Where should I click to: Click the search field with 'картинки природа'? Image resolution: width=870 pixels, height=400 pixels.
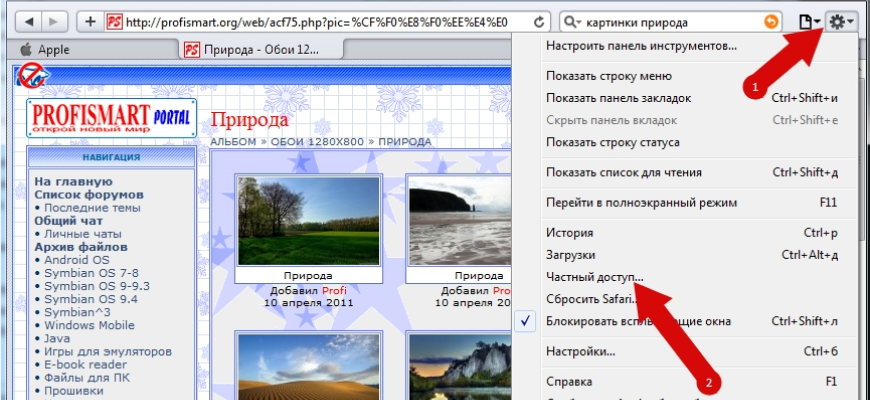(672, 22)
